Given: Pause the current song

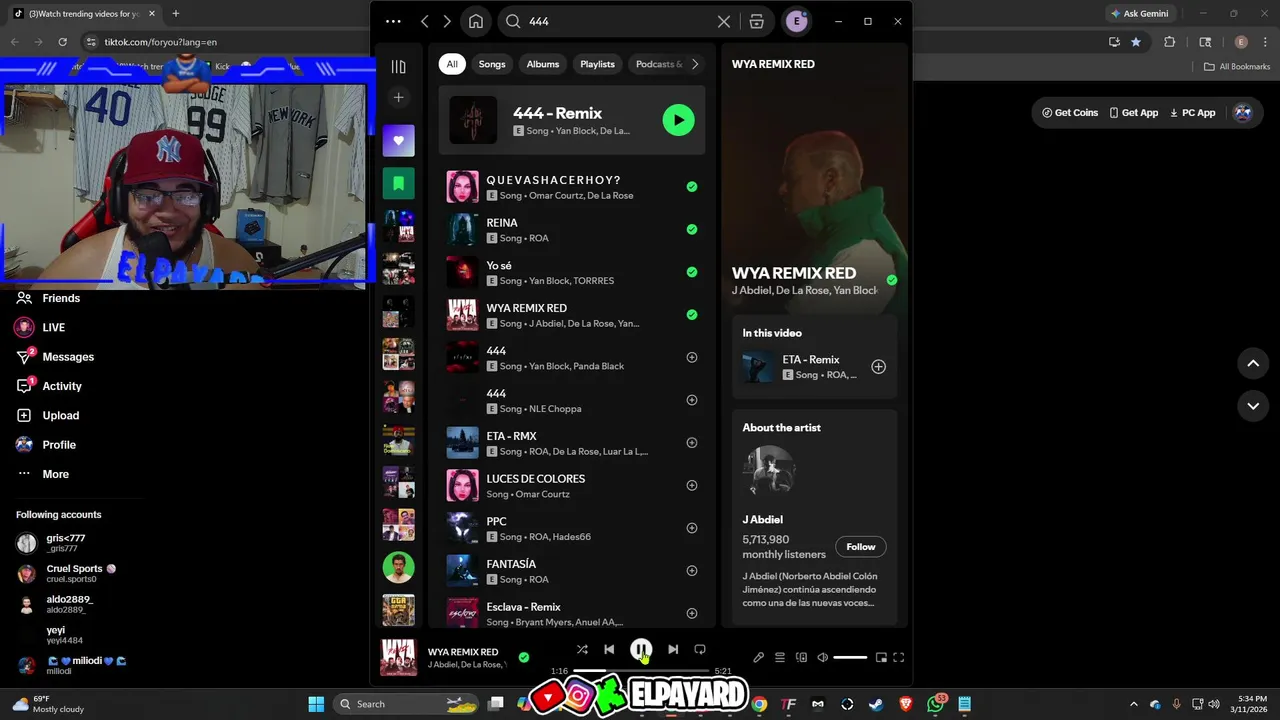Looking at the screenshot, I should point(641,650).
